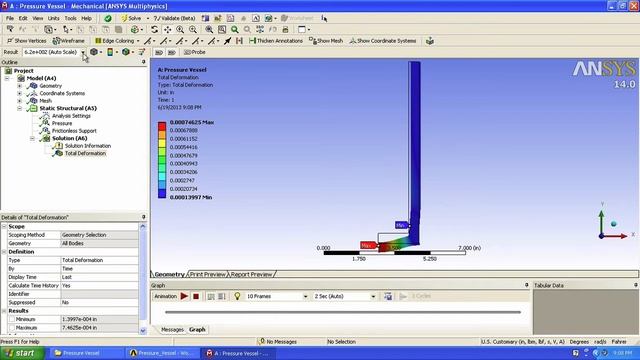Select the Box Zoom tool
This screenshot has width=640, height=360.
click(x=193, y=29)
